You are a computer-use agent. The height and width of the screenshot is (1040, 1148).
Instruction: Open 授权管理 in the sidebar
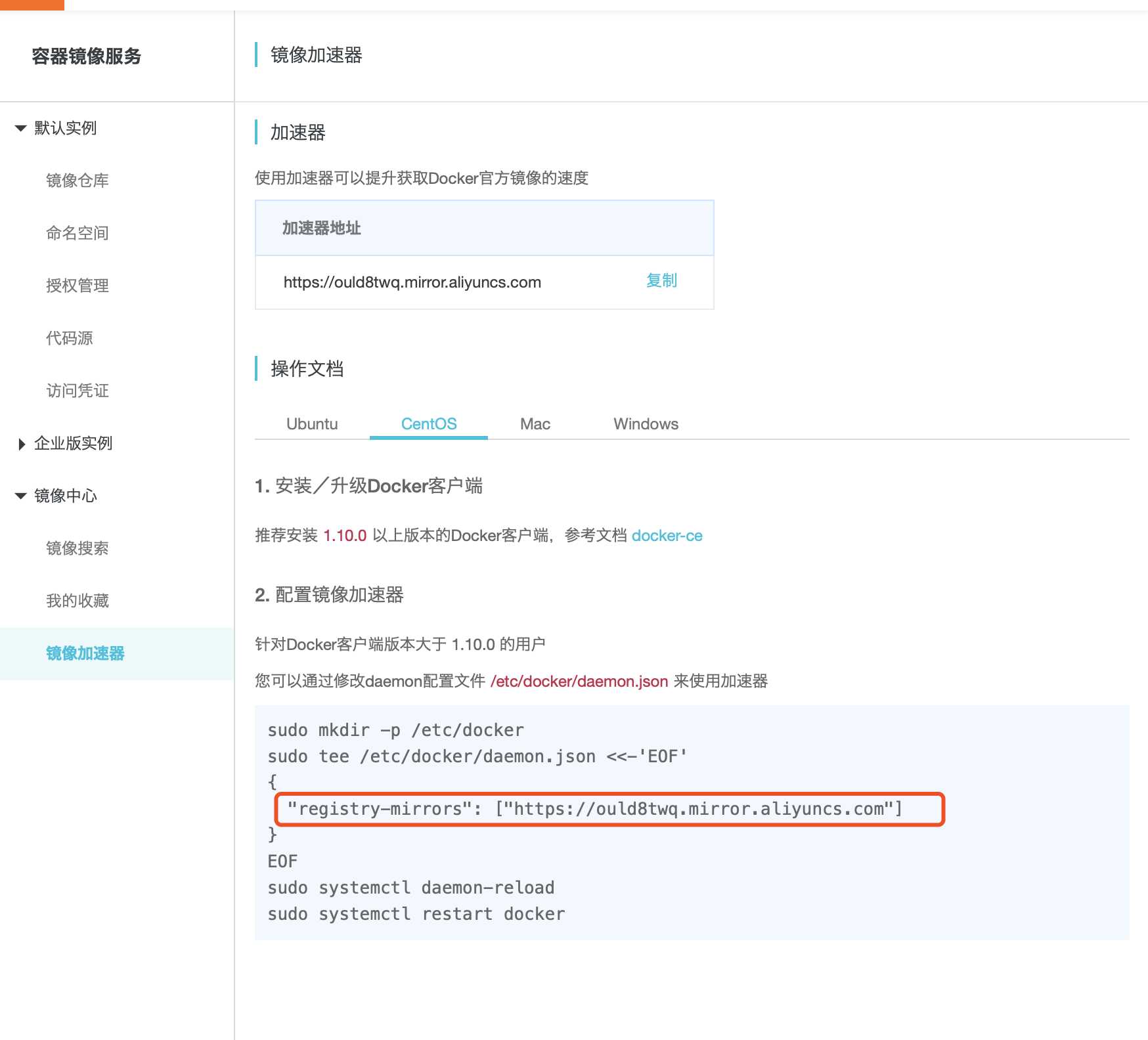77,286
